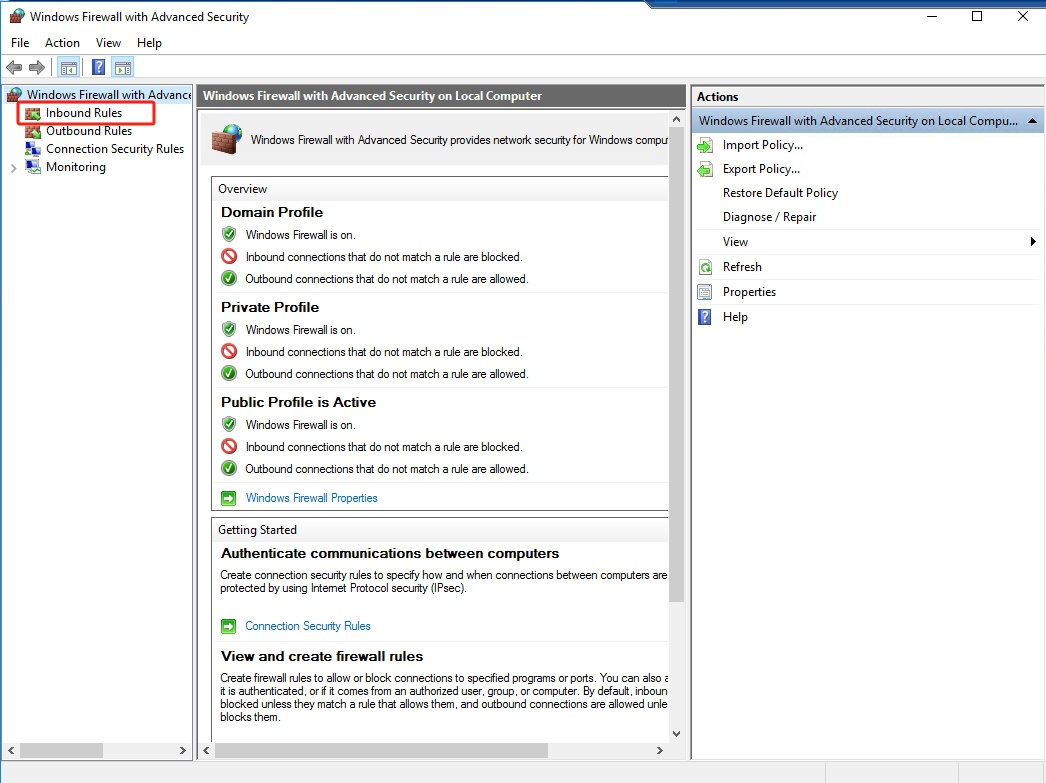Collapse the Actions section header arrow
Image resolution: width=1046 pixels, height=783 pixels.
tap(1032, 121)
